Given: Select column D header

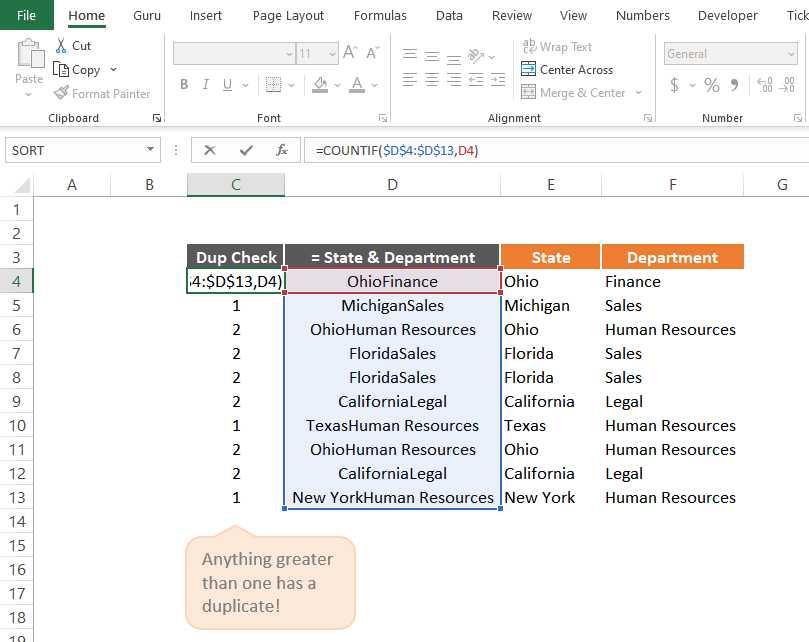Looking at the screenshot, I should pyautogui.click(x=392, y=185).
